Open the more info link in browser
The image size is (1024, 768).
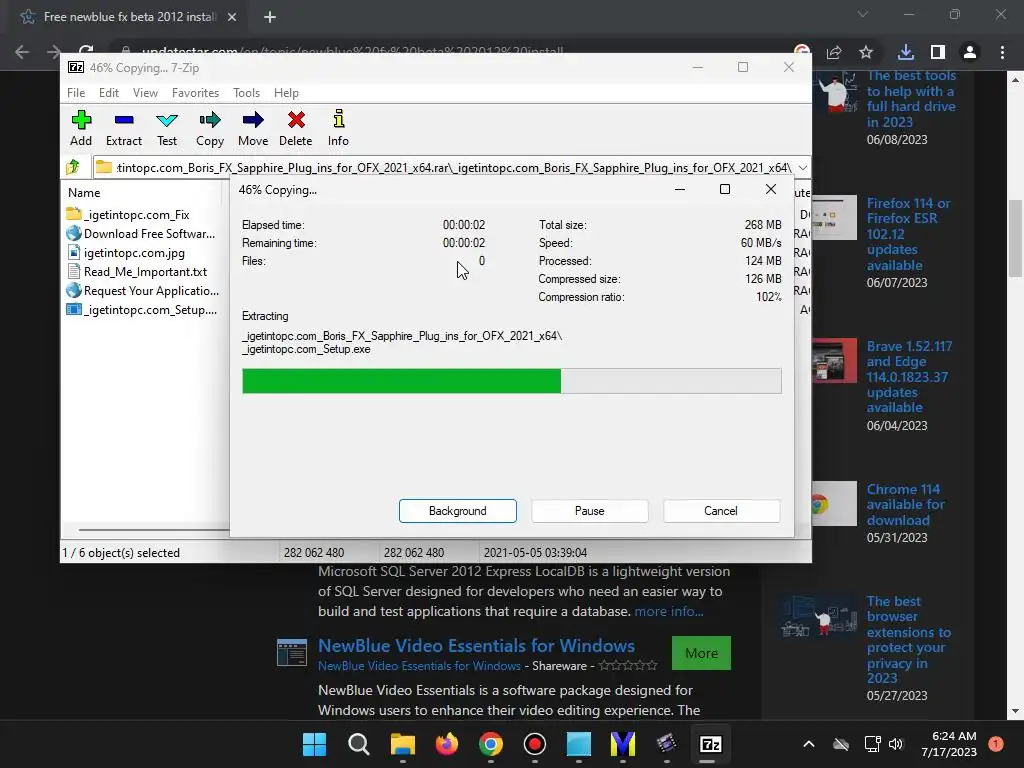coord(669,611)
